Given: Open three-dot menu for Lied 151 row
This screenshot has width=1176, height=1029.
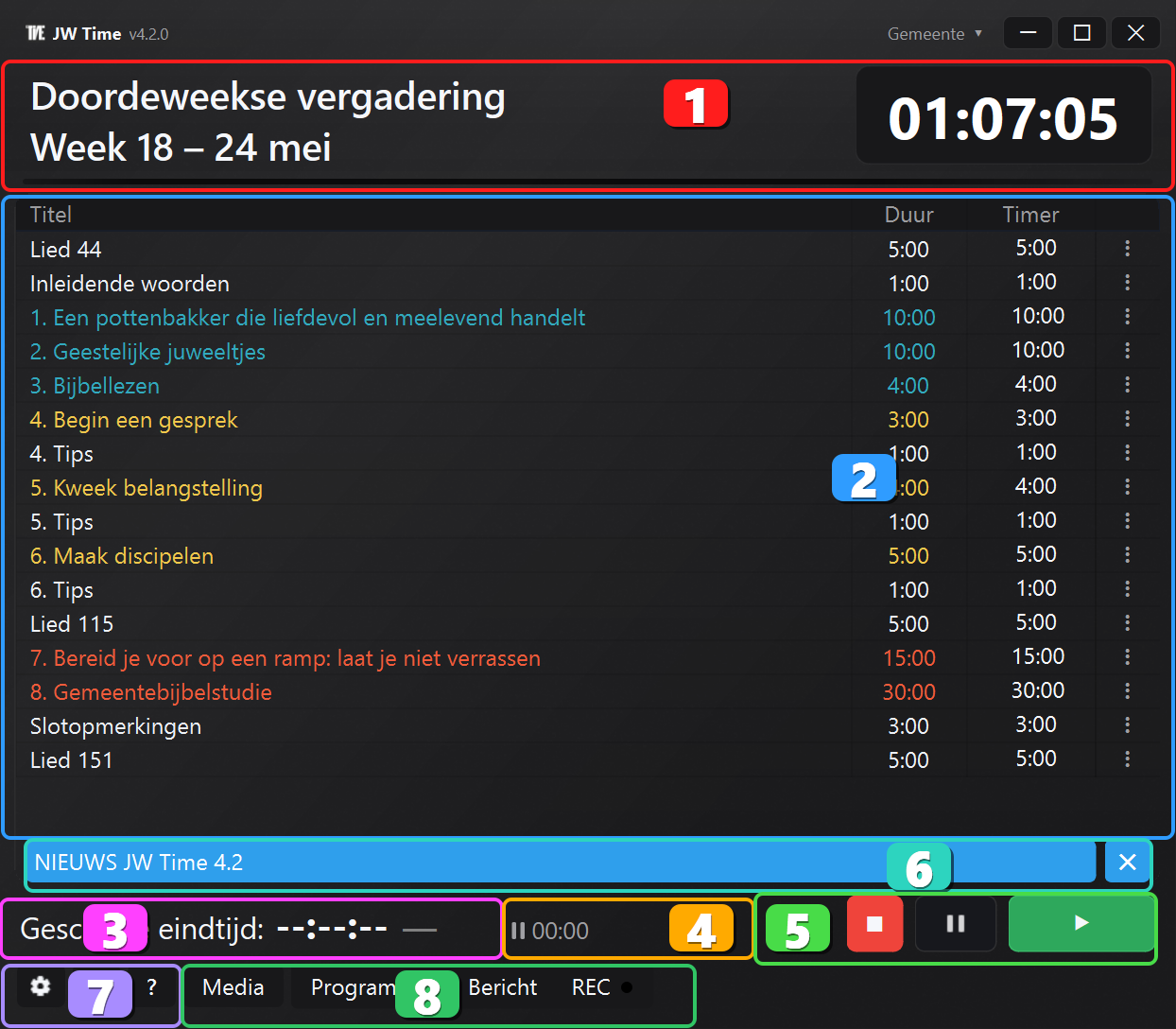Looking at the screenshot, I should [x=1127, y=759].
